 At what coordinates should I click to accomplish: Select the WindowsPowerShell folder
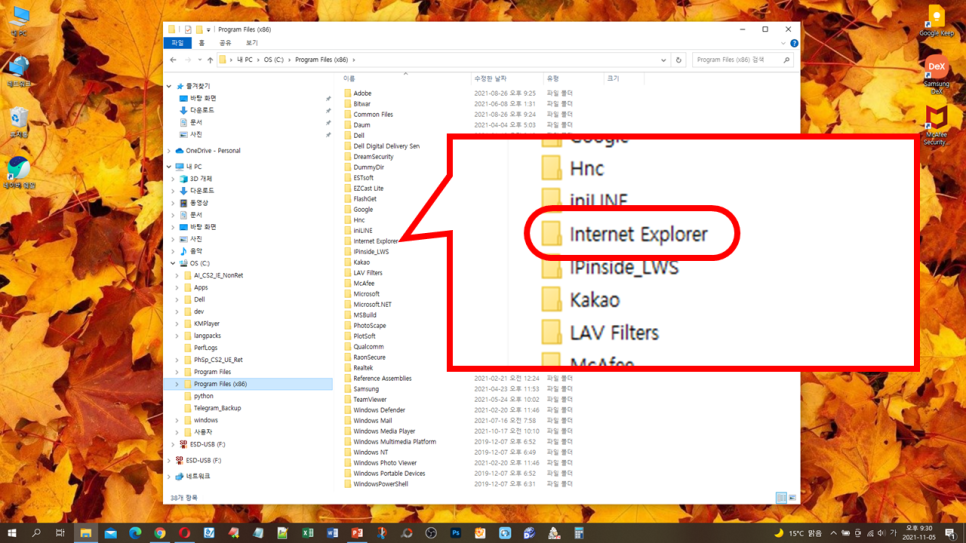point(381,484)
